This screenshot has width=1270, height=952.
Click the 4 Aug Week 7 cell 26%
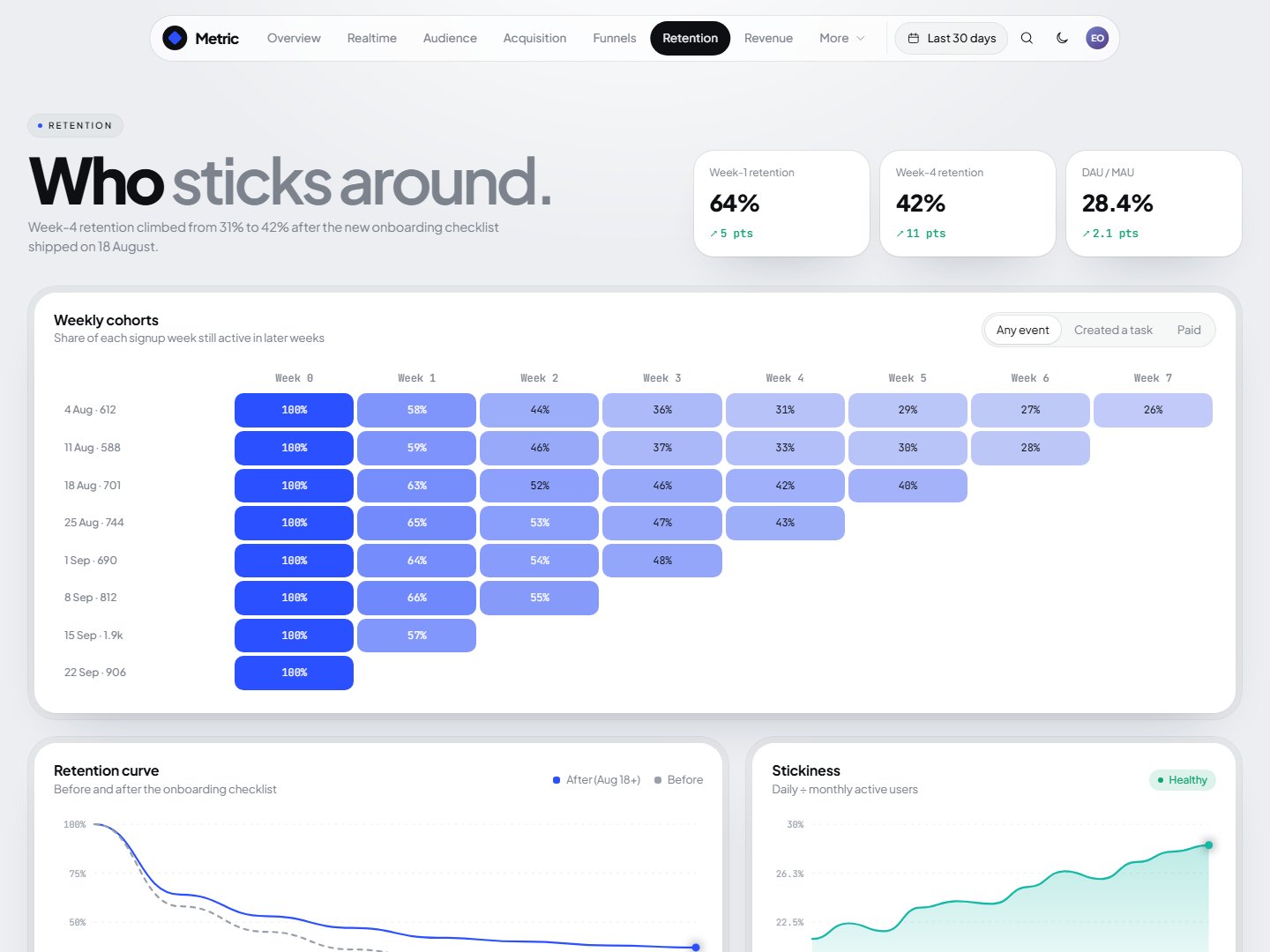coord(1153,410)
